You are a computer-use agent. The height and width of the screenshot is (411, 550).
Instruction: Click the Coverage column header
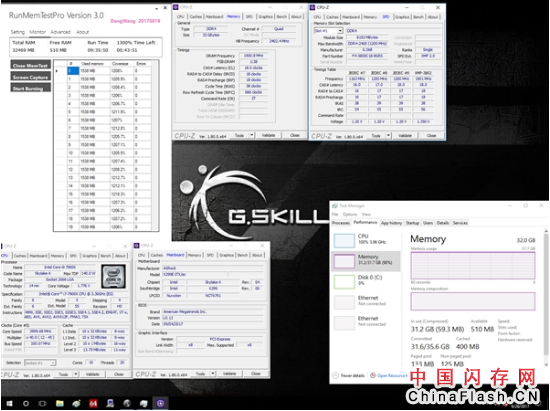pos(121,63)
